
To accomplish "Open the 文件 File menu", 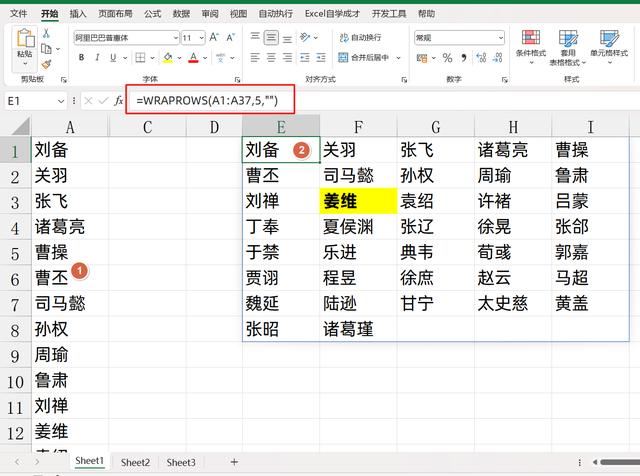I will pyautogui.click(x=18, y=14).
